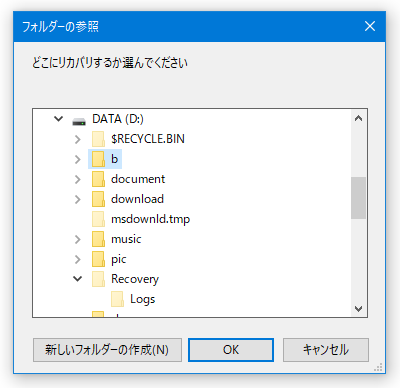This screenshot has height=388, width=400.
Task: Click the folder icon beside b
Action: (x=98, y=159)
